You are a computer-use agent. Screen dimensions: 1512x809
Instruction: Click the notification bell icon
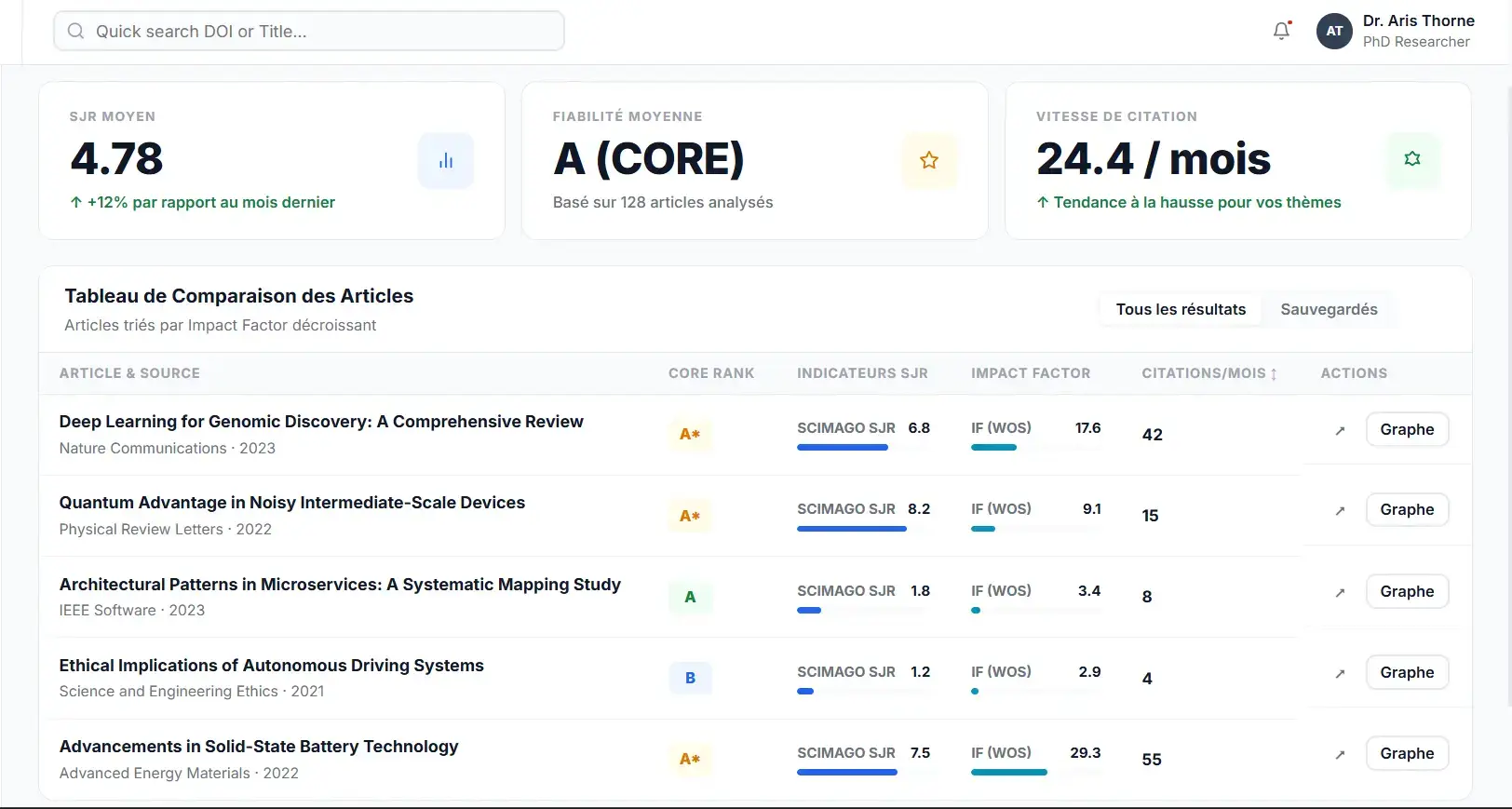coord(1282,31)
